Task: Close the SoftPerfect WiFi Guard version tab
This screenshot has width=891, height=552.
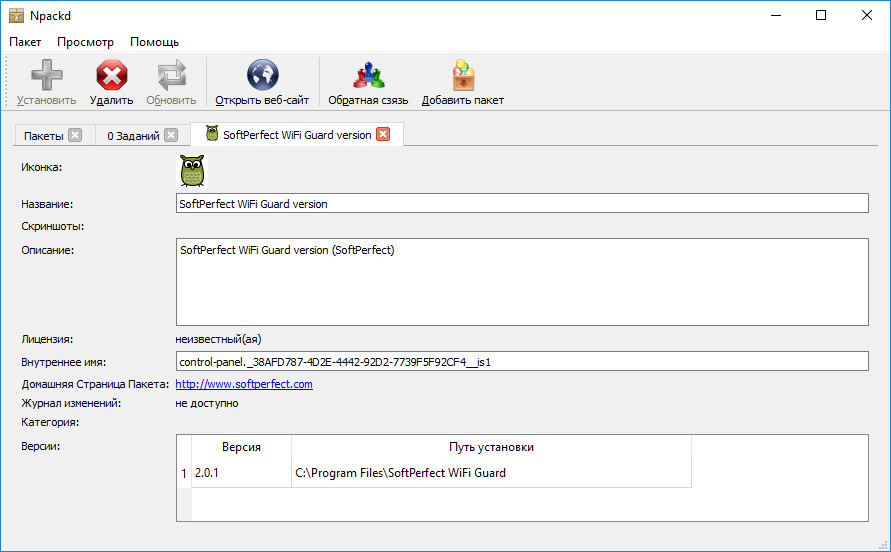Action: pyautogui.click(x=384, y=134)
